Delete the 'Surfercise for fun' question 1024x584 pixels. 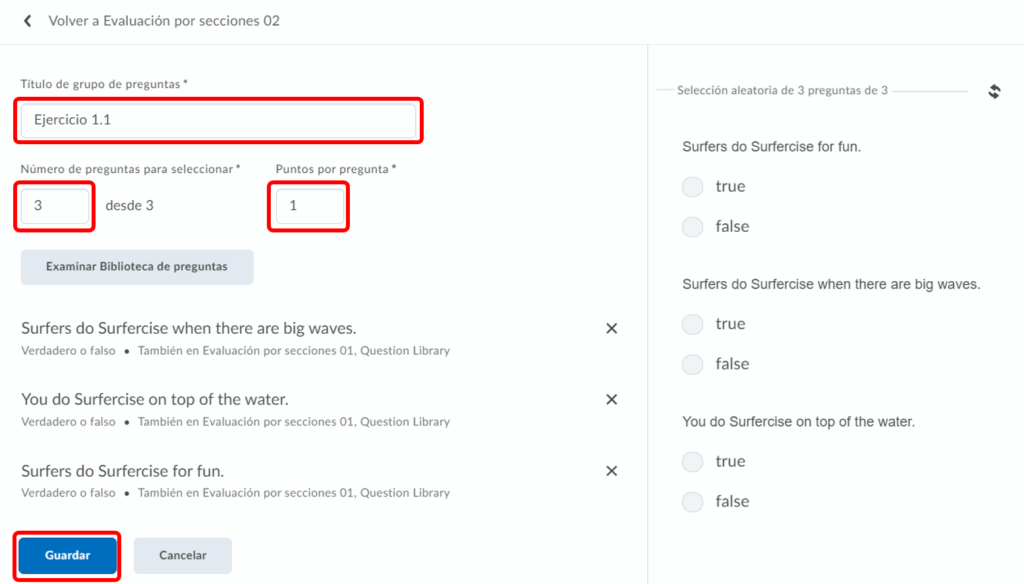click(612, 471)
